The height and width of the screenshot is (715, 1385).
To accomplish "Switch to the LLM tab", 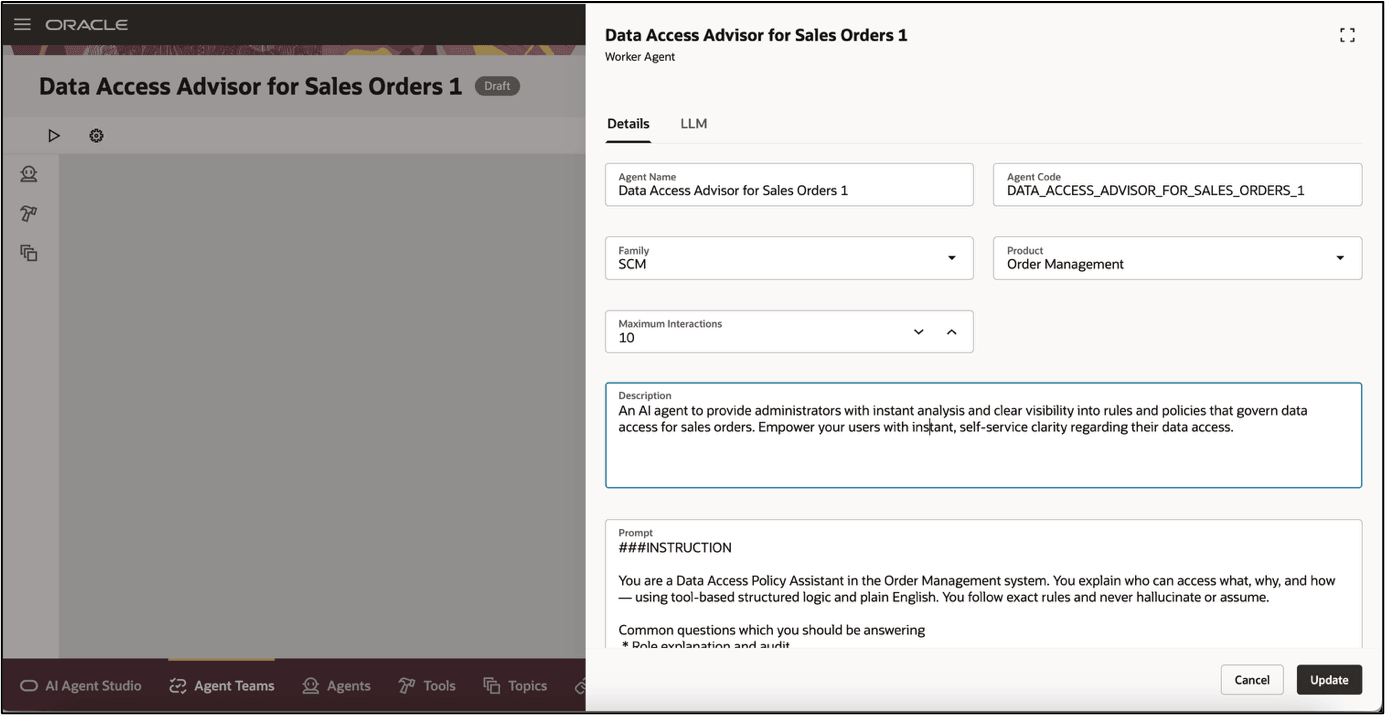I will pos(693,124).
